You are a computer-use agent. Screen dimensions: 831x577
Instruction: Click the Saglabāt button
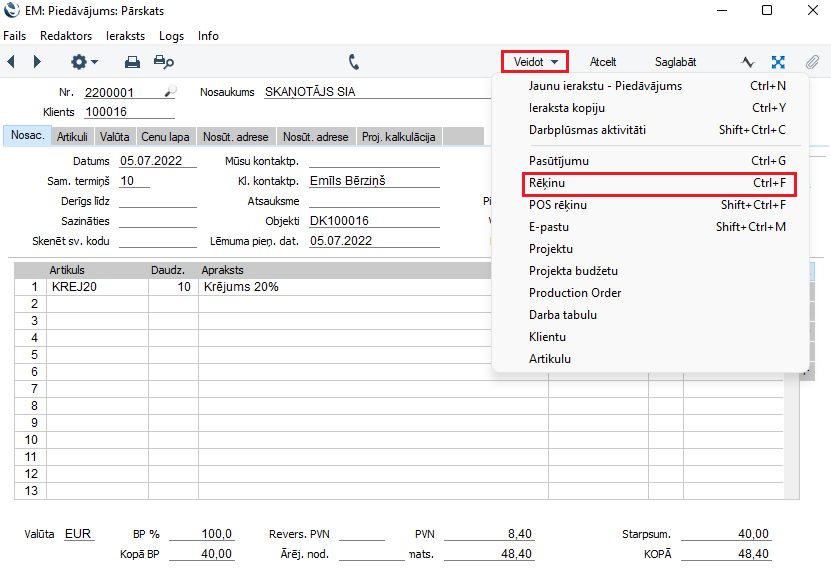coord(675,62)
